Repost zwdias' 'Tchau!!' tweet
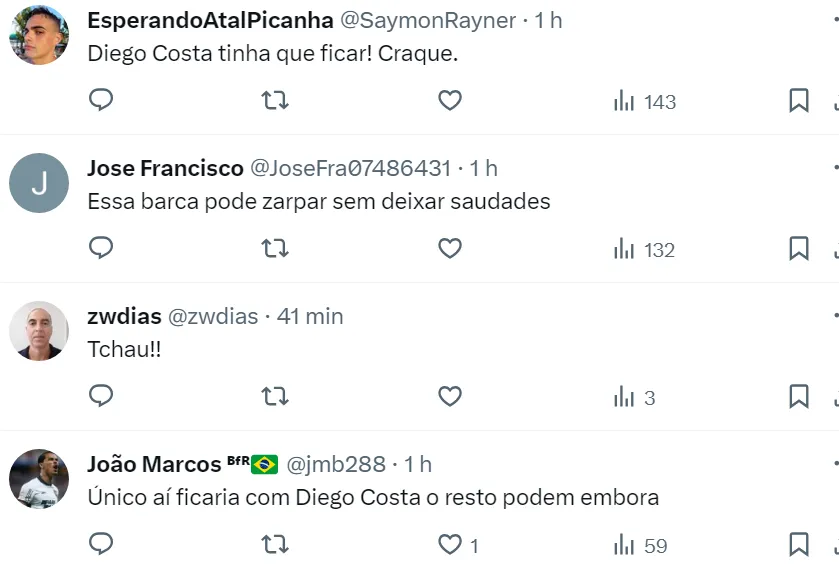Image resolution: width=839 pixels, height=565 pixels. 275,396
